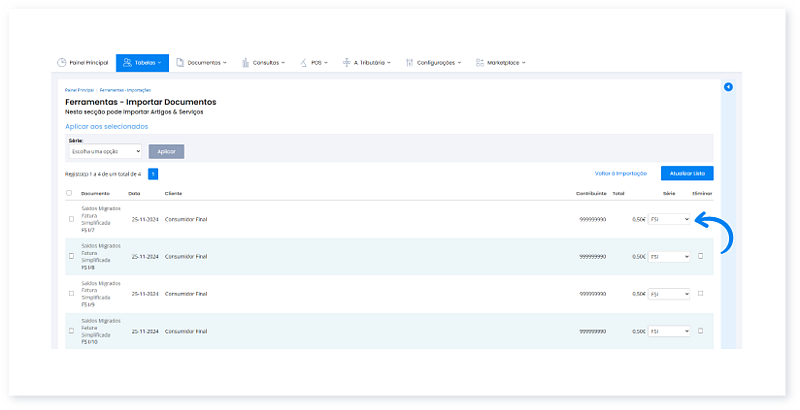The image size is (800, 410).
Task: Expand the Série dropdown for row FS 0/10
Action: pyautogui.click(x=669, y=330)
